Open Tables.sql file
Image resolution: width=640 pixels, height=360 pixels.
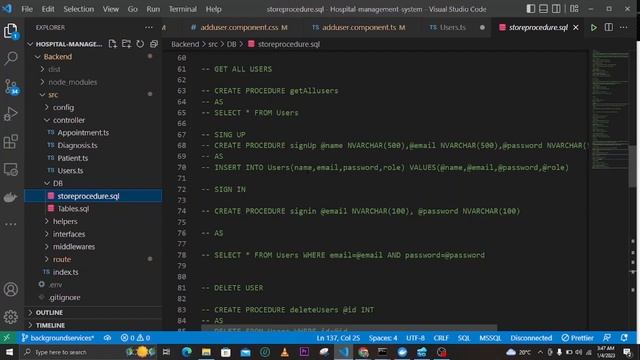point(73,209)
